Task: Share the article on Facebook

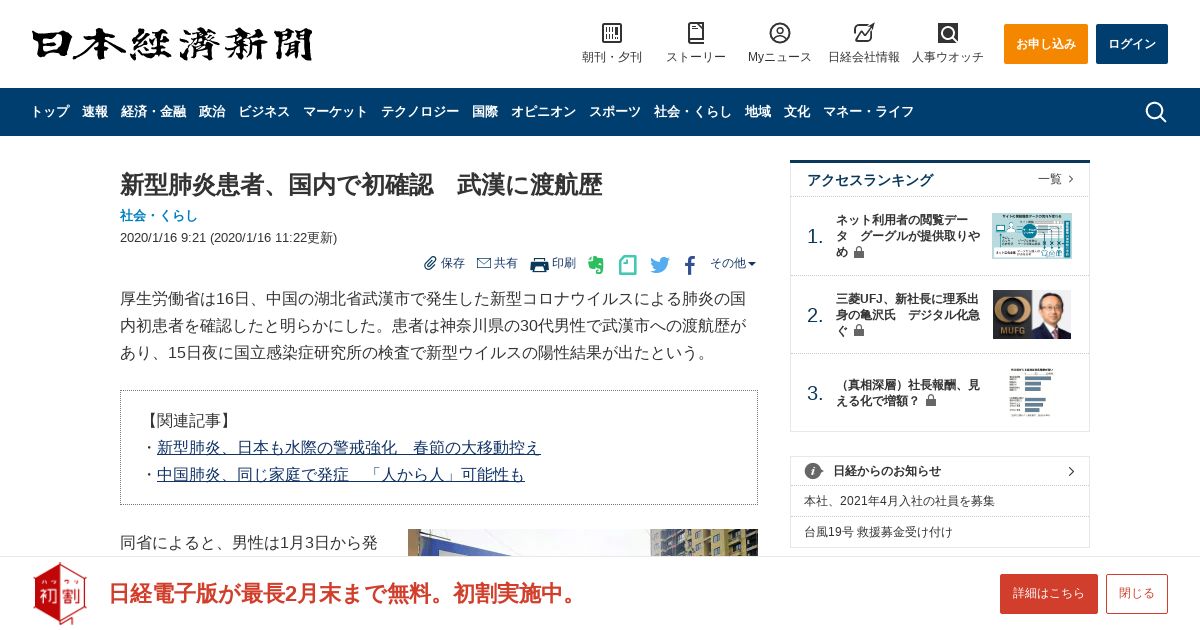Action: click(690, 265)
